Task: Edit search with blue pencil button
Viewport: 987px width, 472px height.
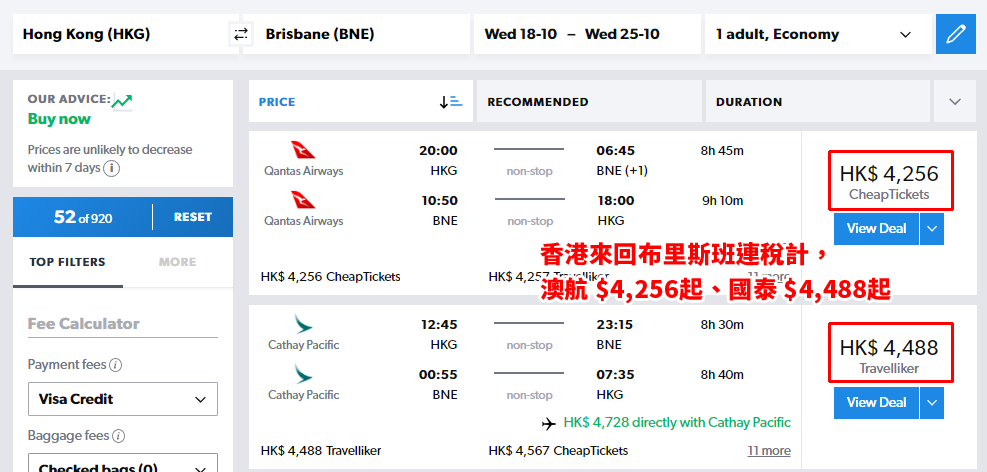Action: (x=956, y=34)
